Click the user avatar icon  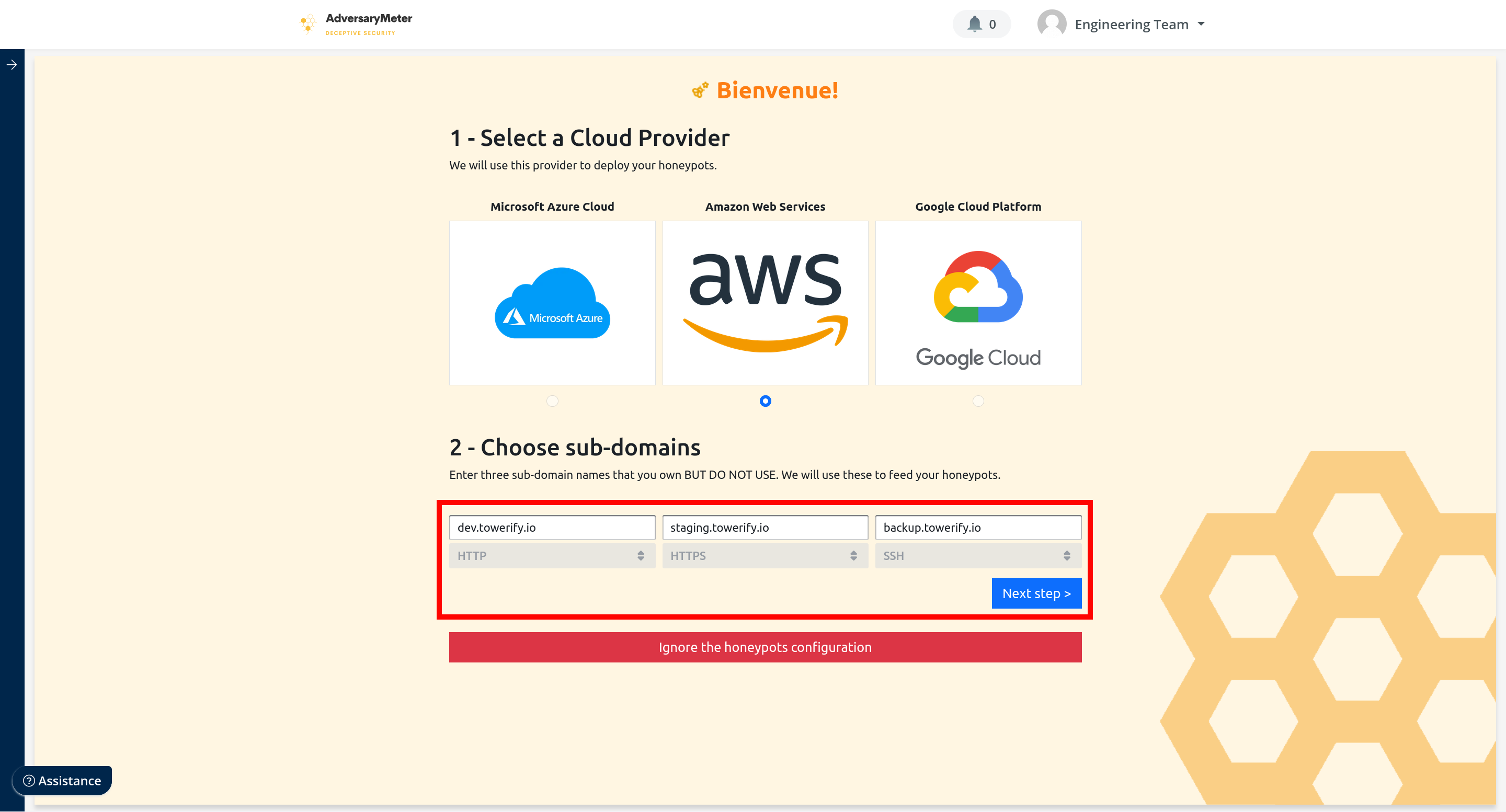pos(1051,24)
